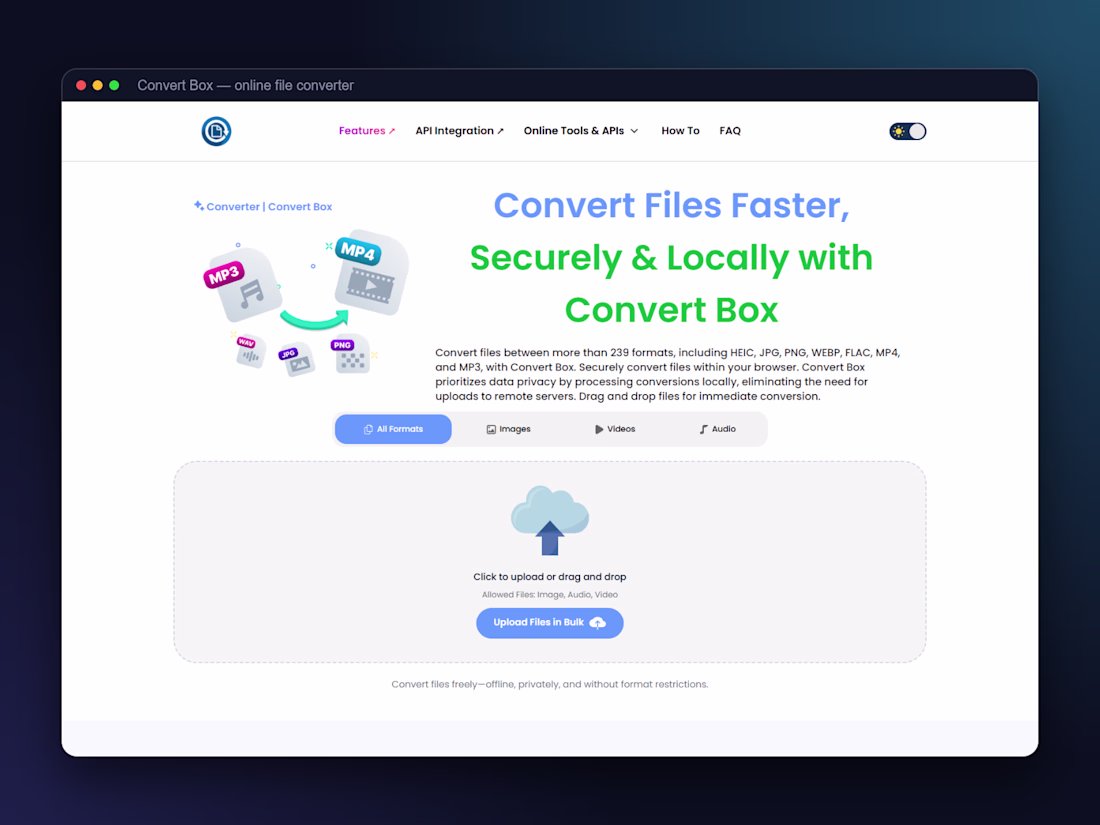The width and height of the screenshot is (1100, 825).
Task: Click the MP3 file illustration icon
Action: pos(242,286)
